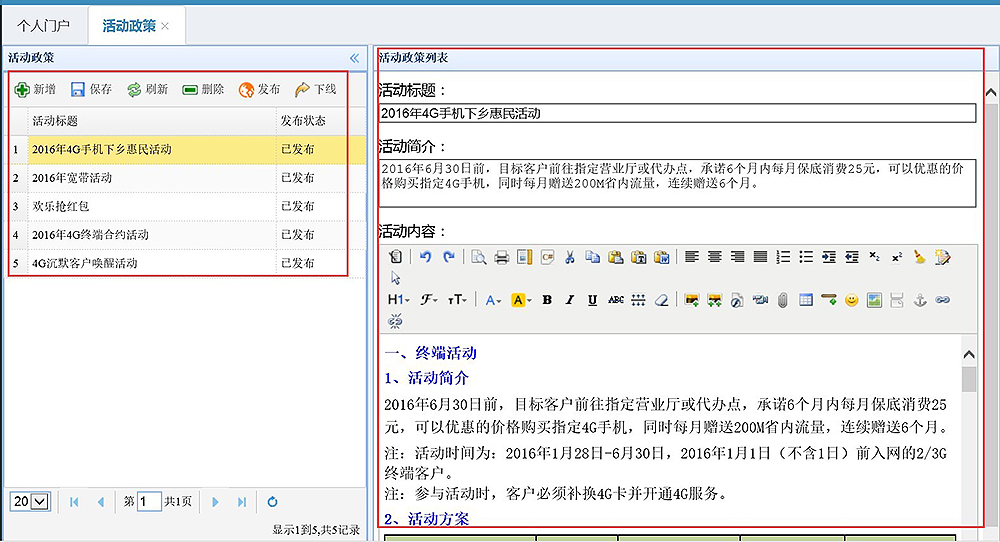The width and height of the screenshot is (1000, 542).
Task: Select row 2016年宽带活动
Action: (x=187, y=178)
